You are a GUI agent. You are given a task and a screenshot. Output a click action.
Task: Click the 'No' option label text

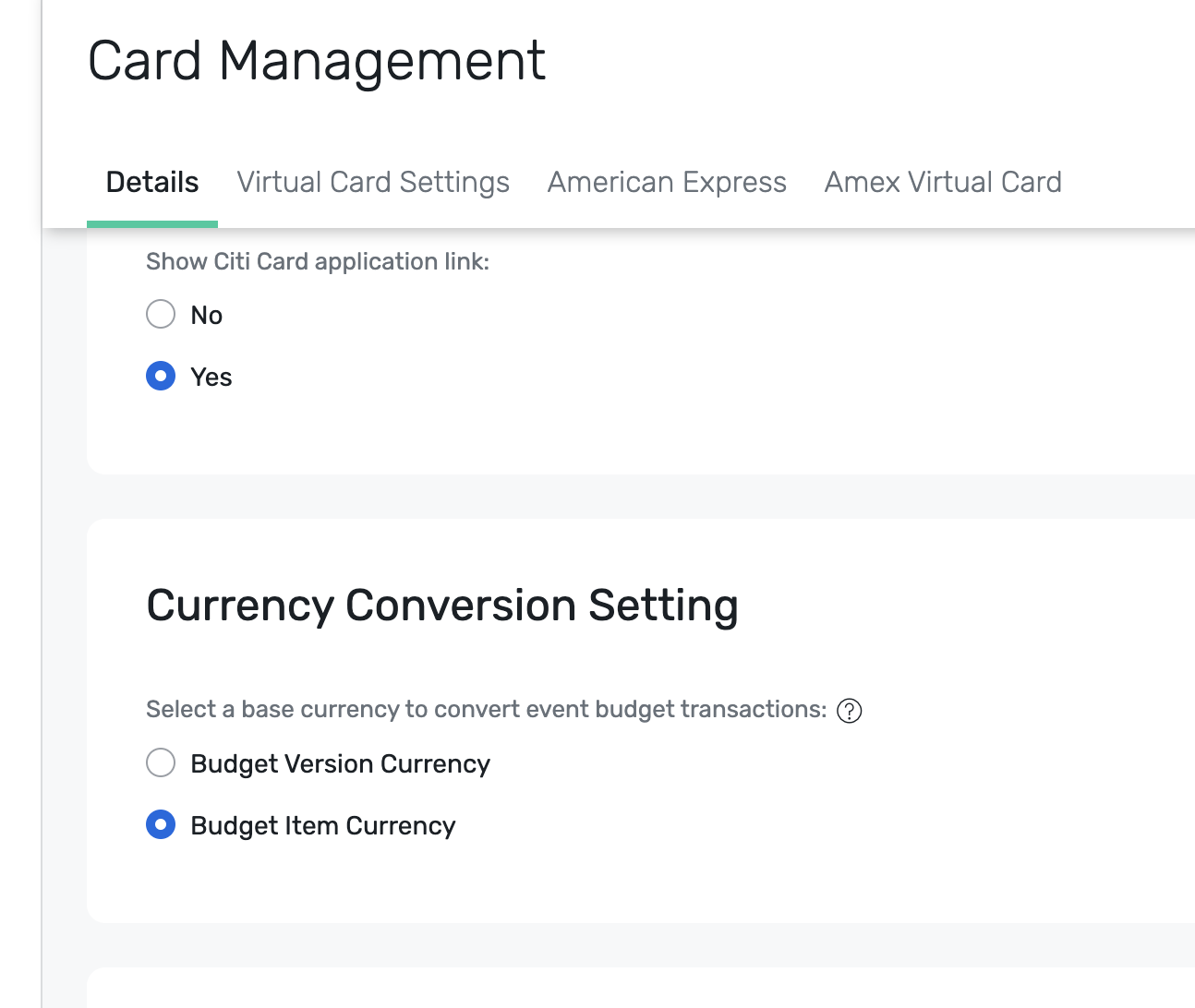[207, 316]
